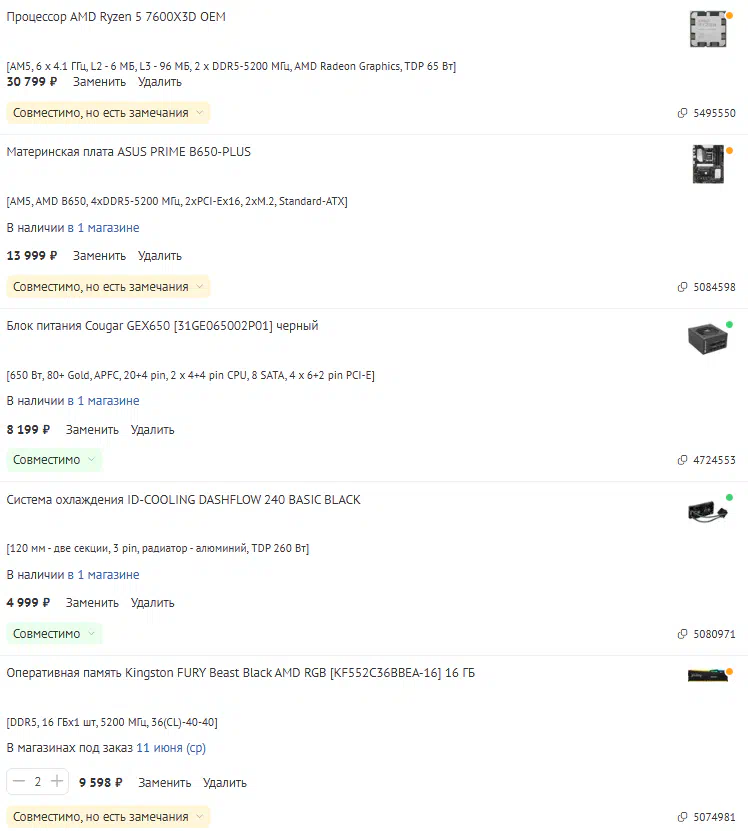Copy product code 4724553
Viewport: 748px width, 831px height.
coord(706,460)
